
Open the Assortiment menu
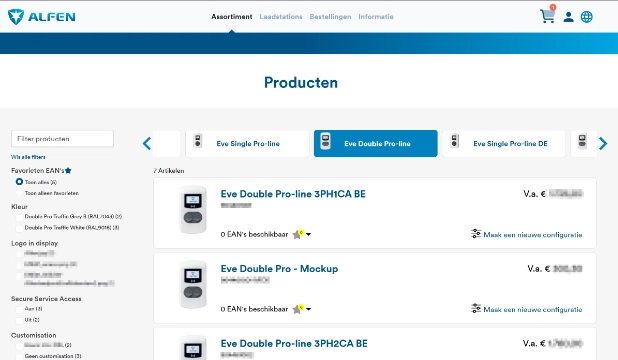[x=232, y=17]
